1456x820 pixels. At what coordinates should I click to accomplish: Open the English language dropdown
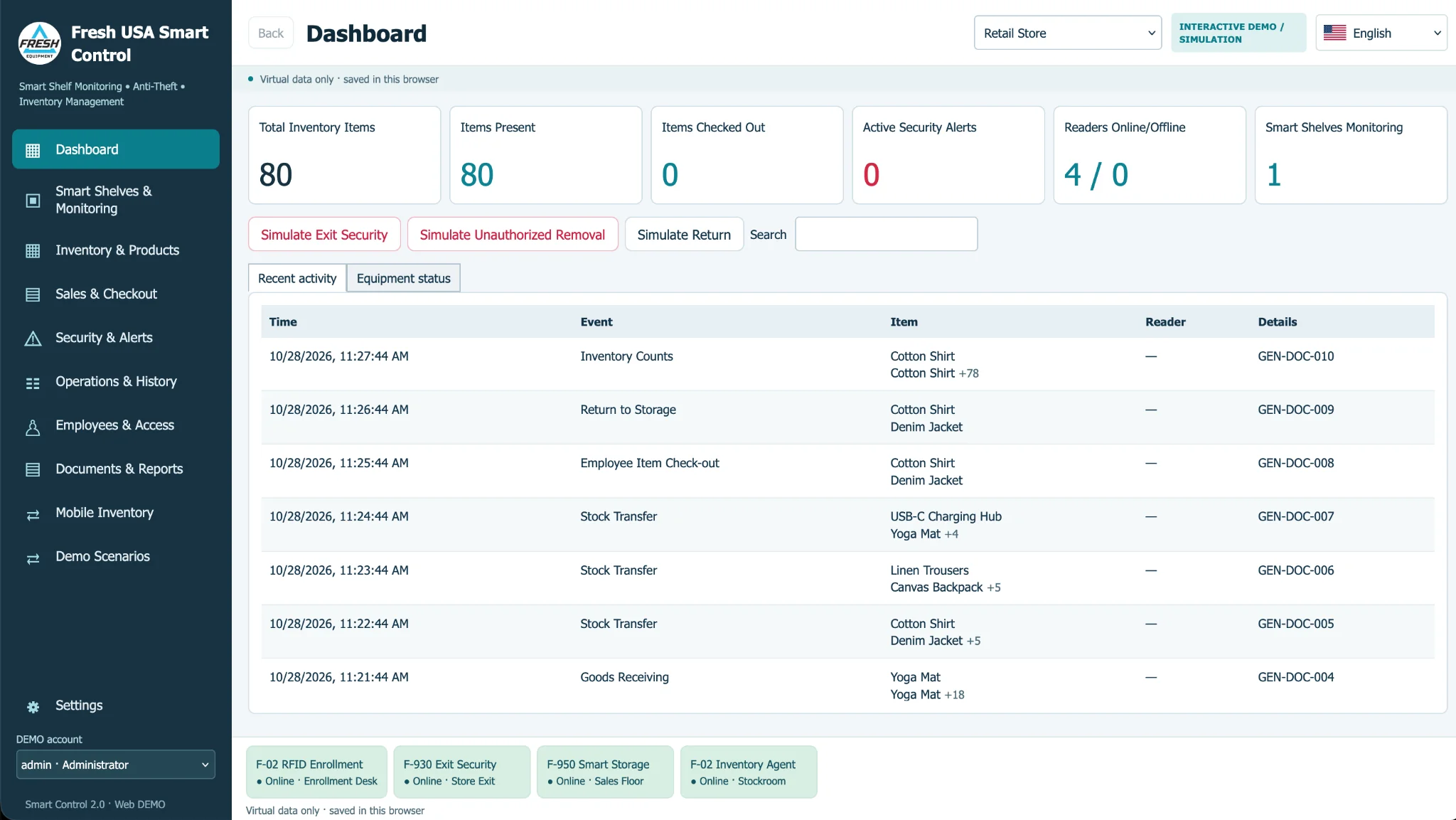pyautogui.click(x=1381, y=33)
